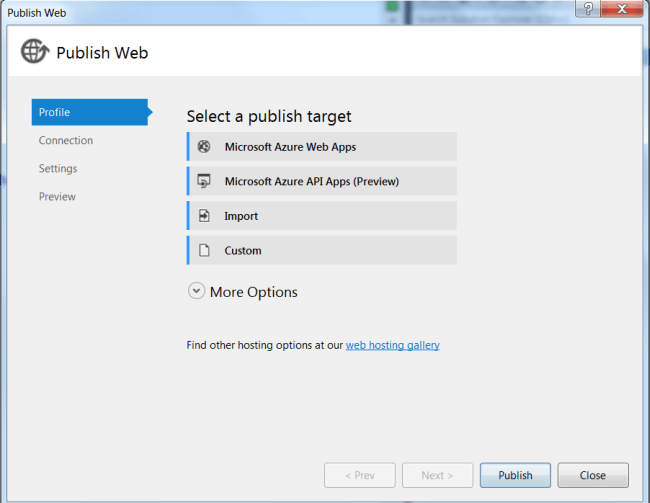This screenshot has width=650, height=503.
Task: Click the Azure API Apps monitor icon
Action: coord(204,181)
